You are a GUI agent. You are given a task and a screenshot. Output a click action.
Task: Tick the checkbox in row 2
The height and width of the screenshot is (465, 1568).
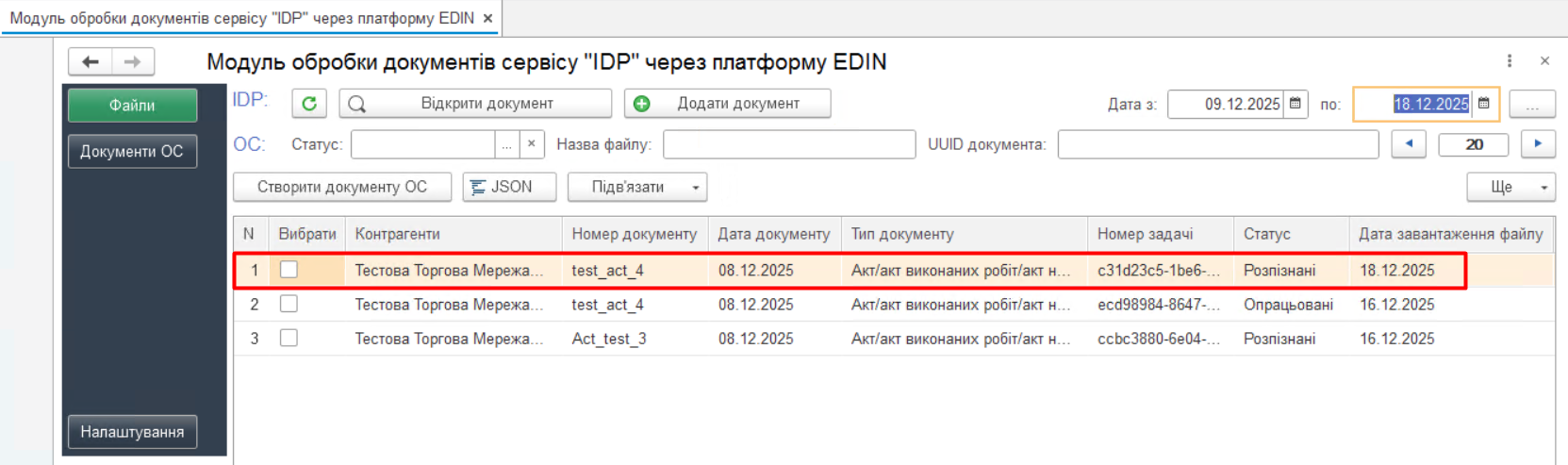click(289, 304)
